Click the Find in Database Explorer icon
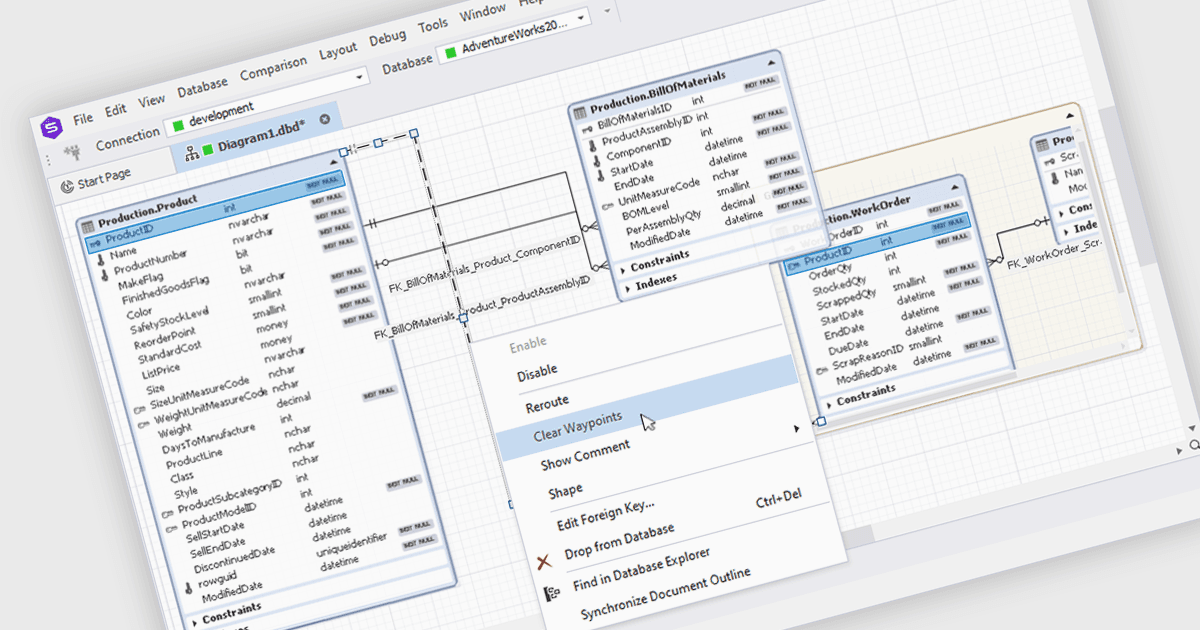Viewport: 1200px width, 630px height. tap(552, 593)
